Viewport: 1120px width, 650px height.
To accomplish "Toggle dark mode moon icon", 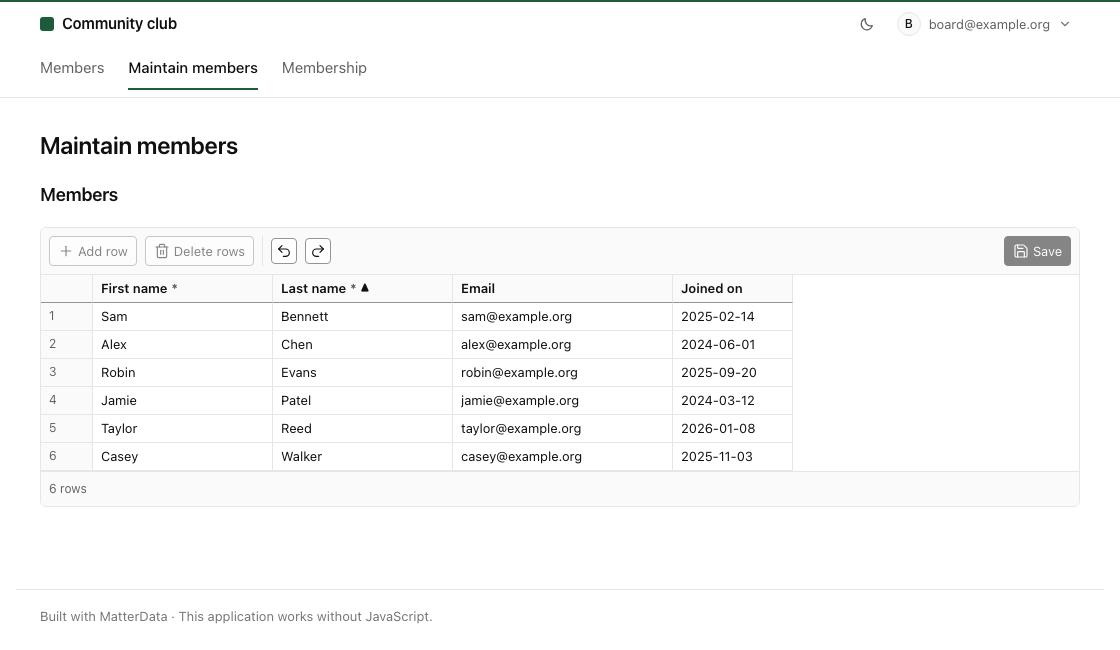I will [866, 24].
